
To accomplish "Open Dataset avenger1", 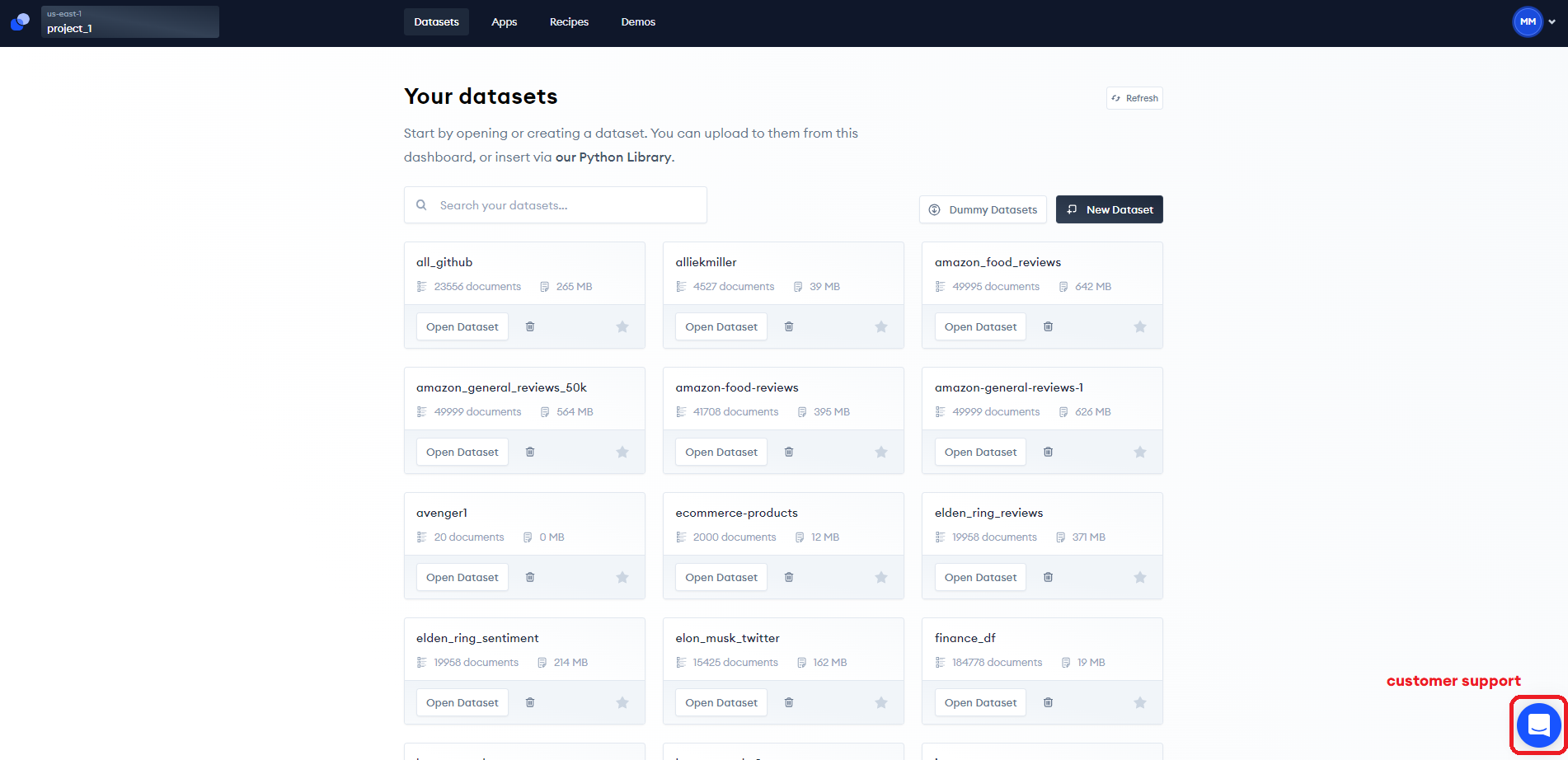I will (x=462, y=577).
